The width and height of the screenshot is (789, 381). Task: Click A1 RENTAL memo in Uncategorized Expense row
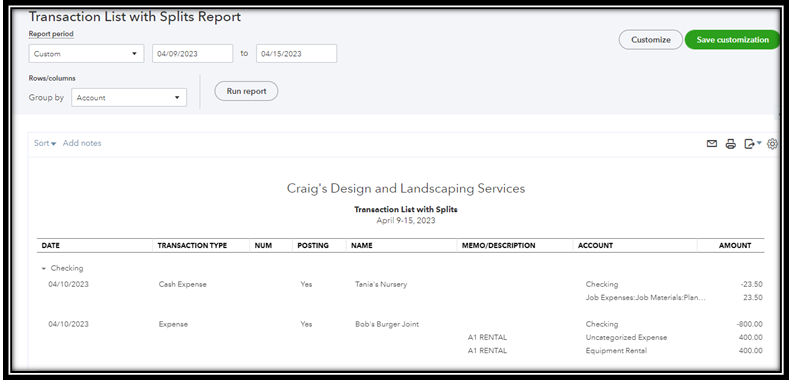click(x=487, y=337)
